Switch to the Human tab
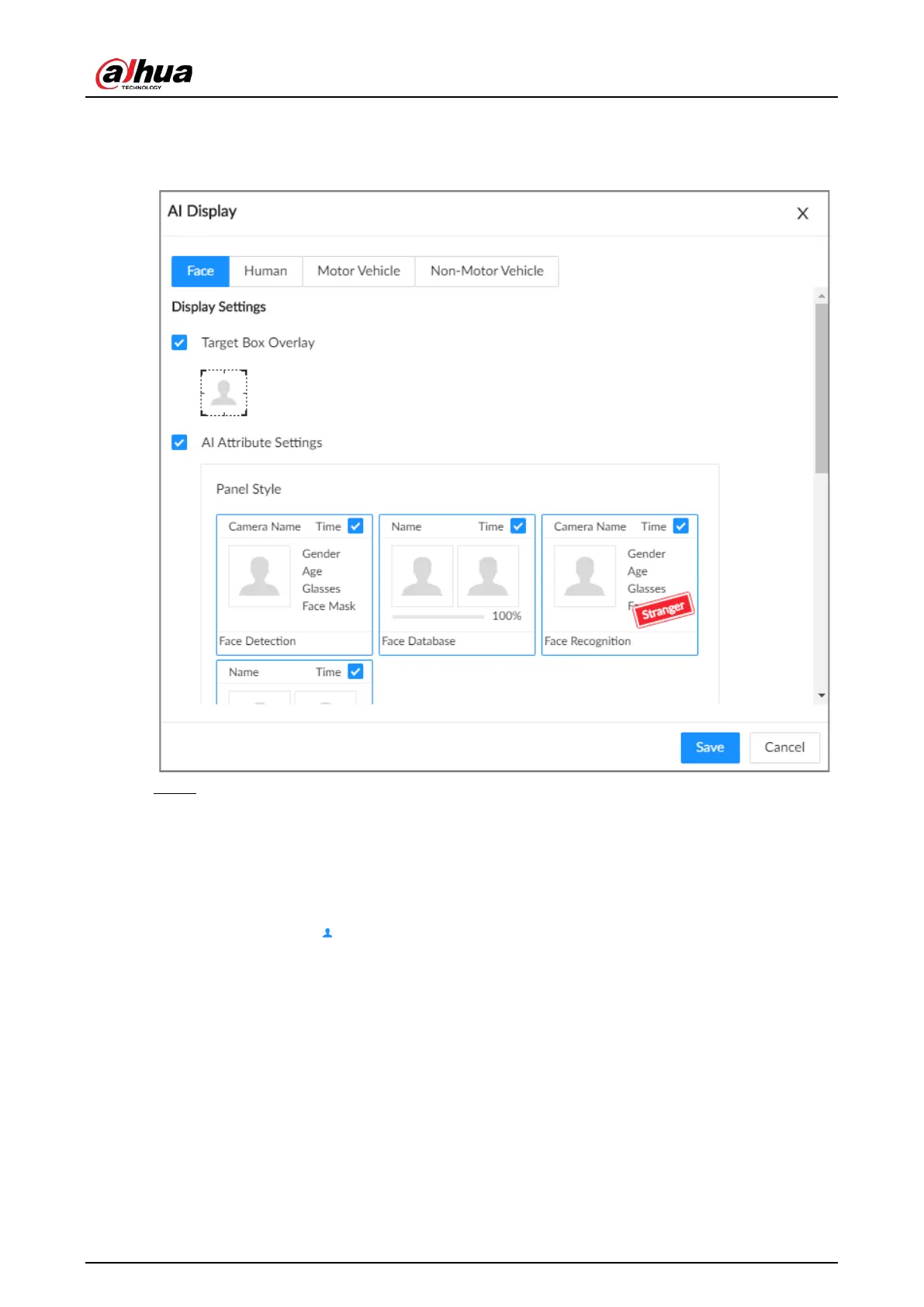This screenshot has width=924, height=1307. (x=265, y=271)
